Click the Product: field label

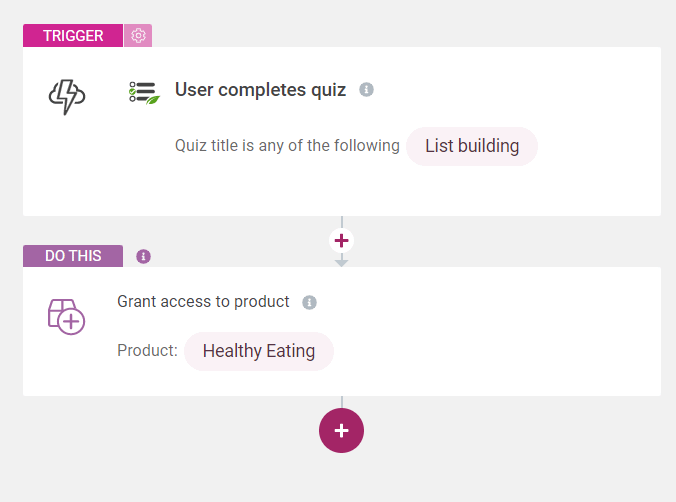coord(147,351)
